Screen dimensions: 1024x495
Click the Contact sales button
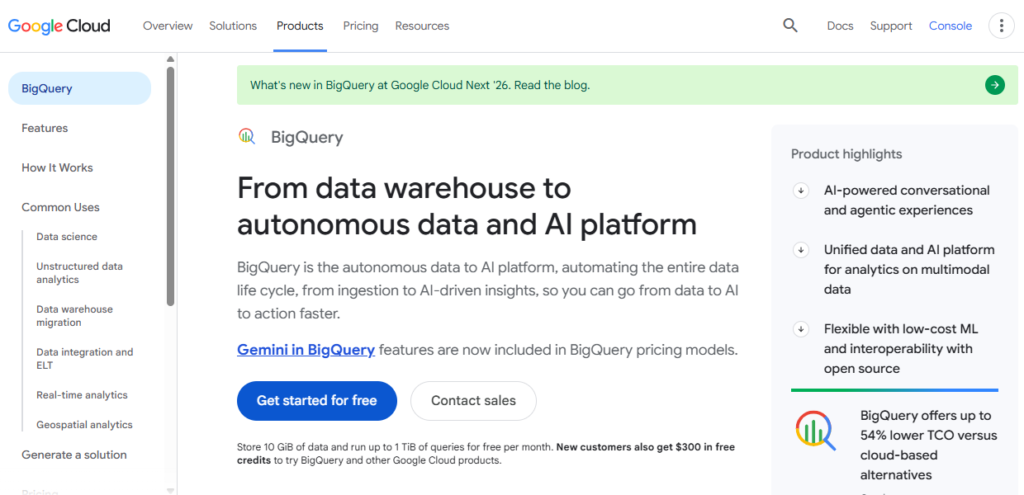tap(473, 401)
